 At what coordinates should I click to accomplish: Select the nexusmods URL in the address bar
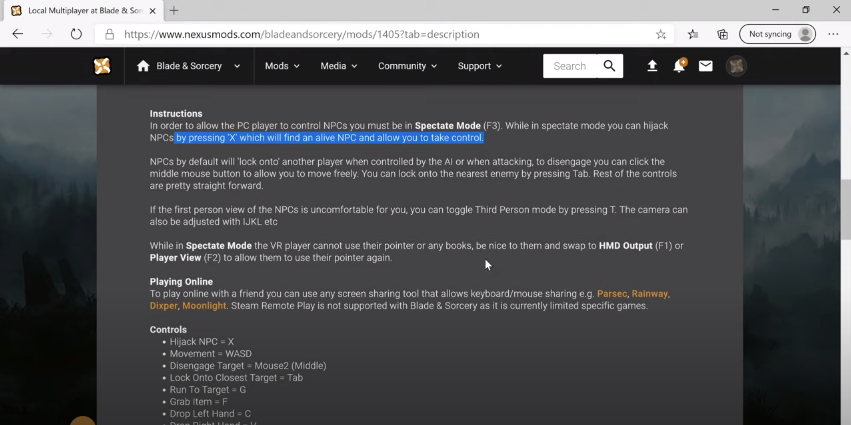point(302,34)
